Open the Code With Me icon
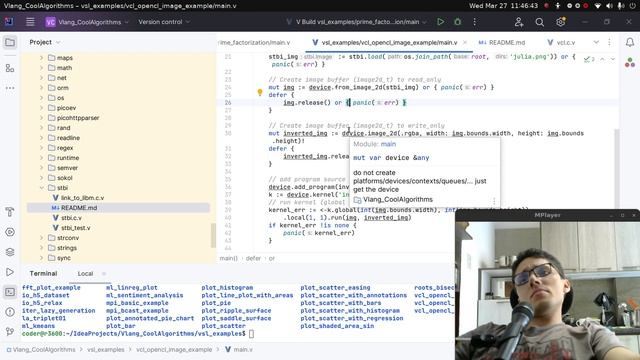This screenshot has height=360, width=640. (519, 22)
